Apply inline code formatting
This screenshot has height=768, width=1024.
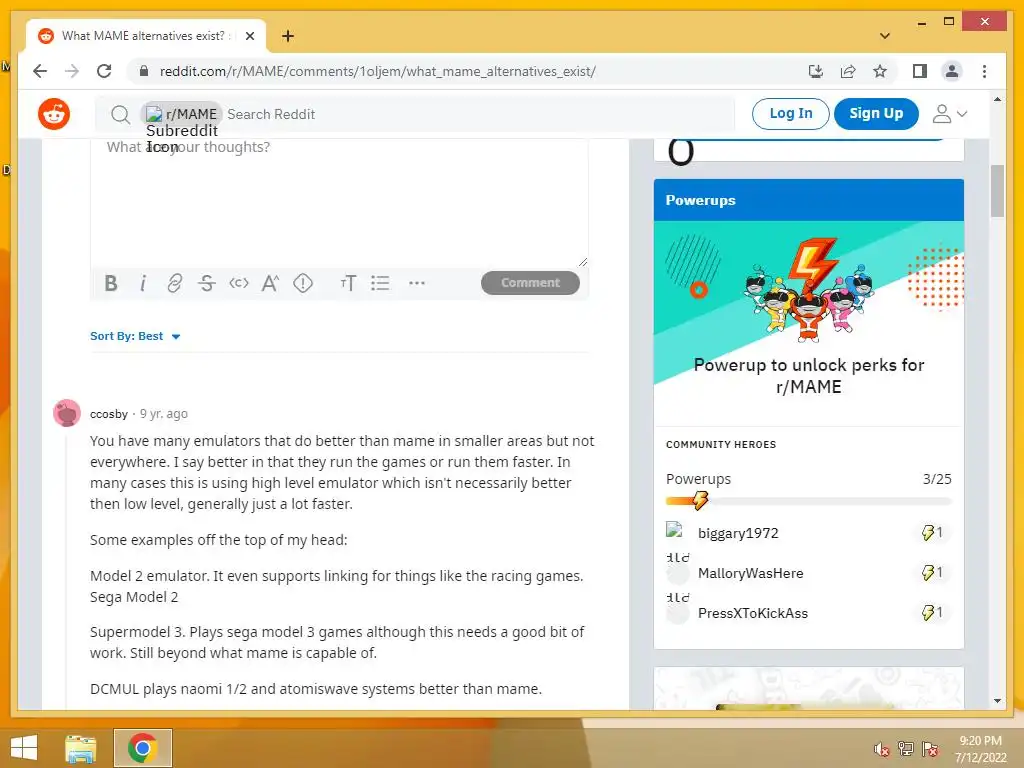pyautogui.click(x=238, y=283)
